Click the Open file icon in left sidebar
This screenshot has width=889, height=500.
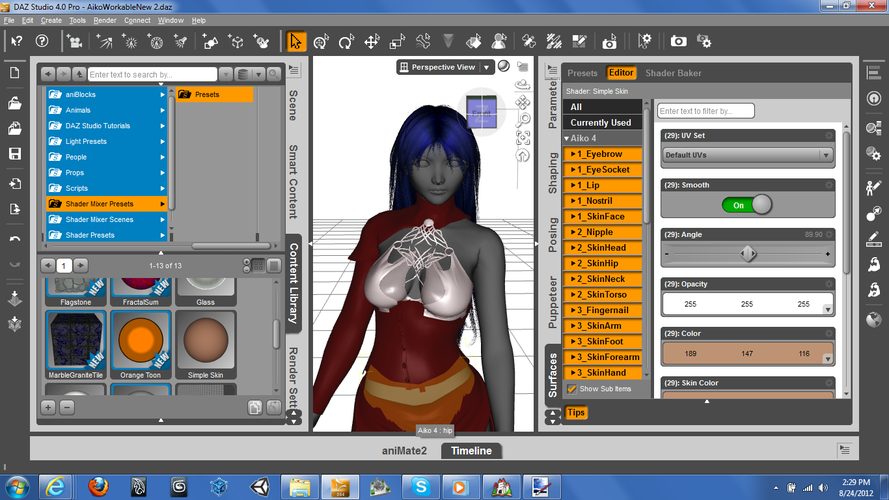tap(14, 103)
